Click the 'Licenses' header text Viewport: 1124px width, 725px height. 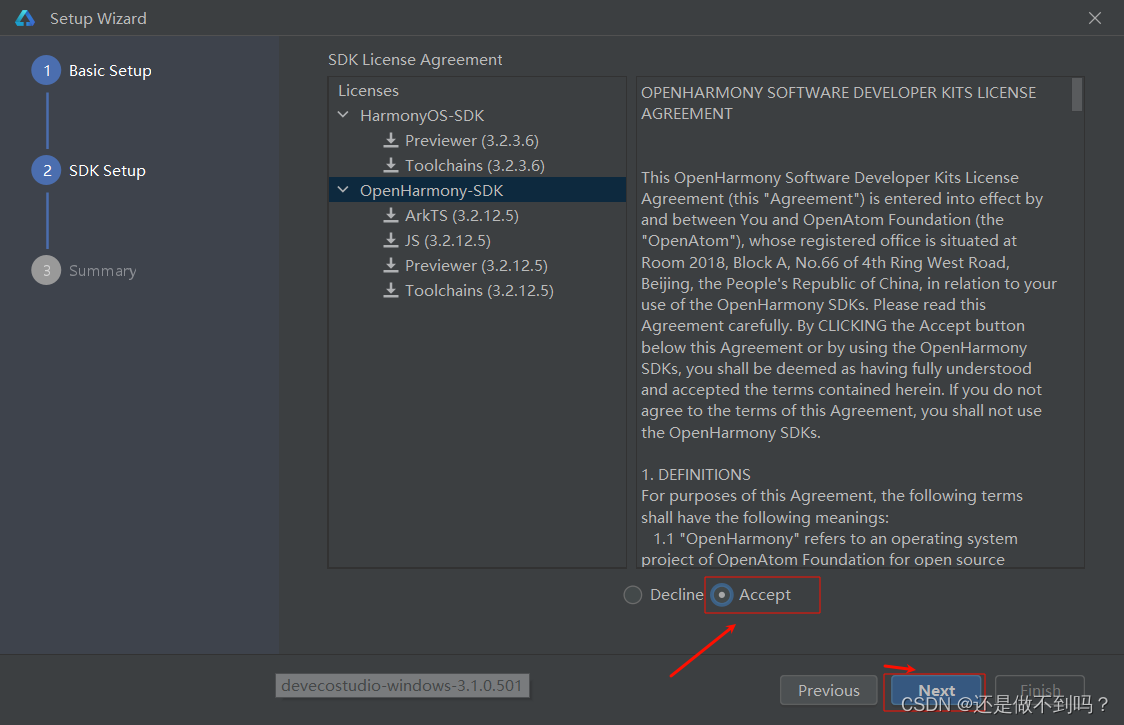[x=368, y=90]
